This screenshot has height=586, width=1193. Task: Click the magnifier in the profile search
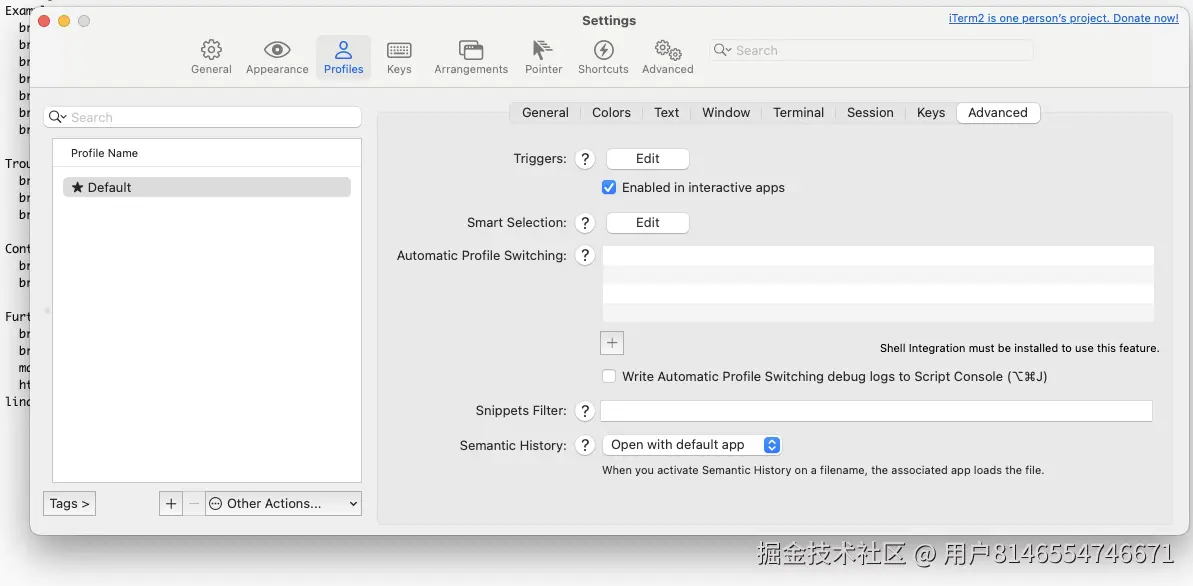point(58,117)
